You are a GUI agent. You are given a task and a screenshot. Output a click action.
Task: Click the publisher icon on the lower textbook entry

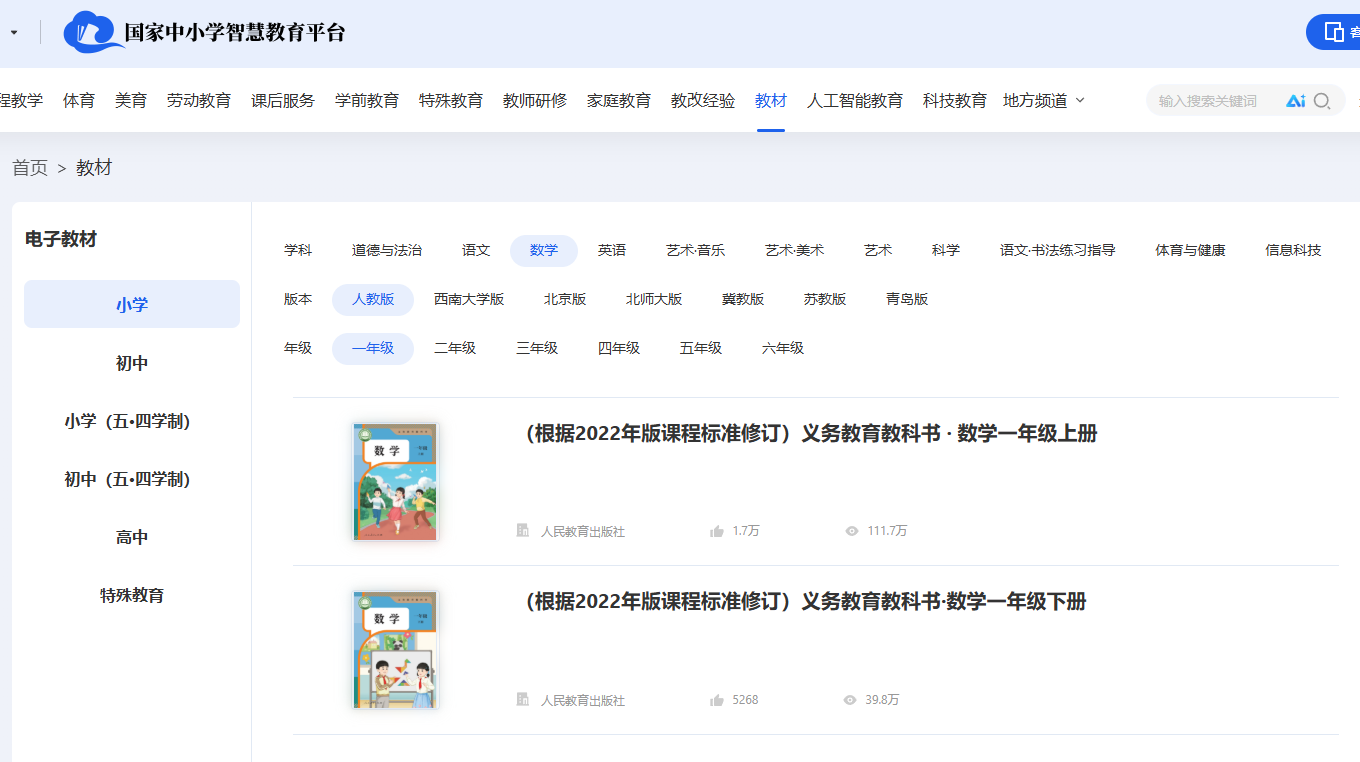click(521, 700)
